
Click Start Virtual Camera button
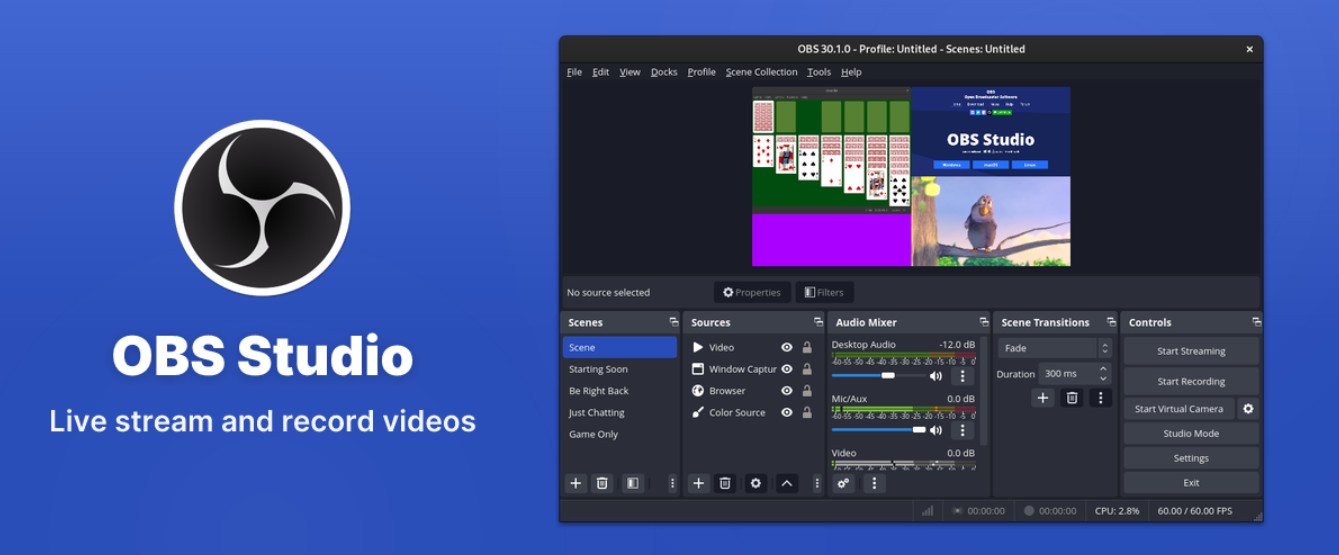click(x=1179, y=408)
